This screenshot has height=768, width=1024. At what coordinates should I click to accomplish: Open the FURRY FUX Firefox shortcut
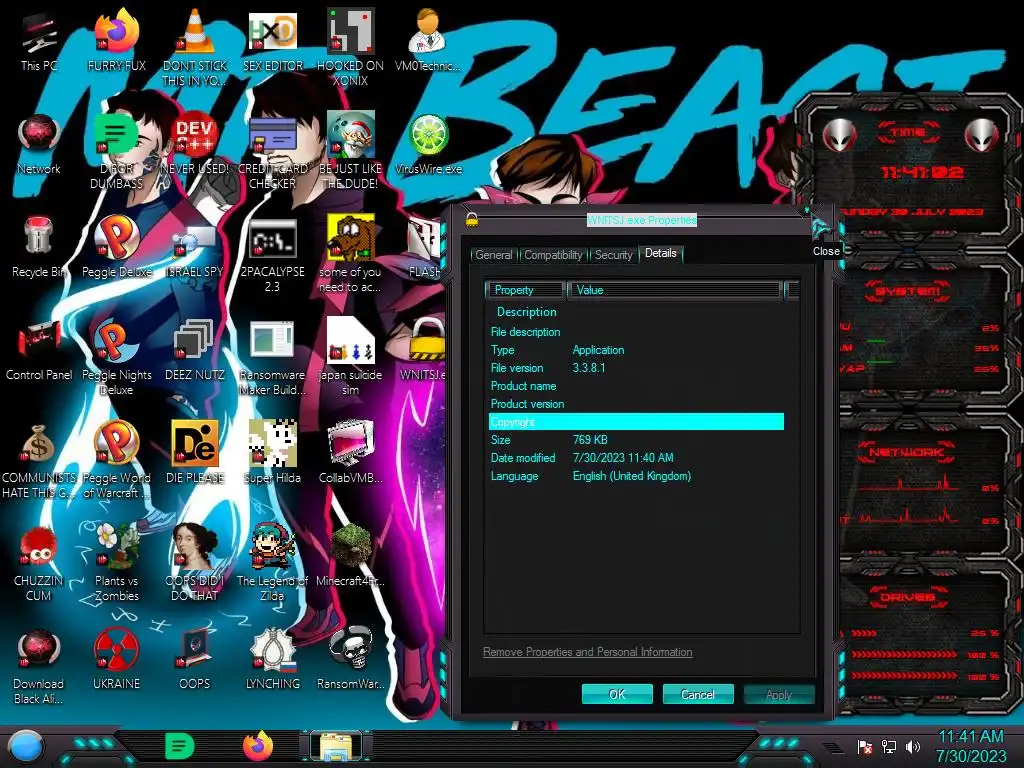tap(116, 39)
